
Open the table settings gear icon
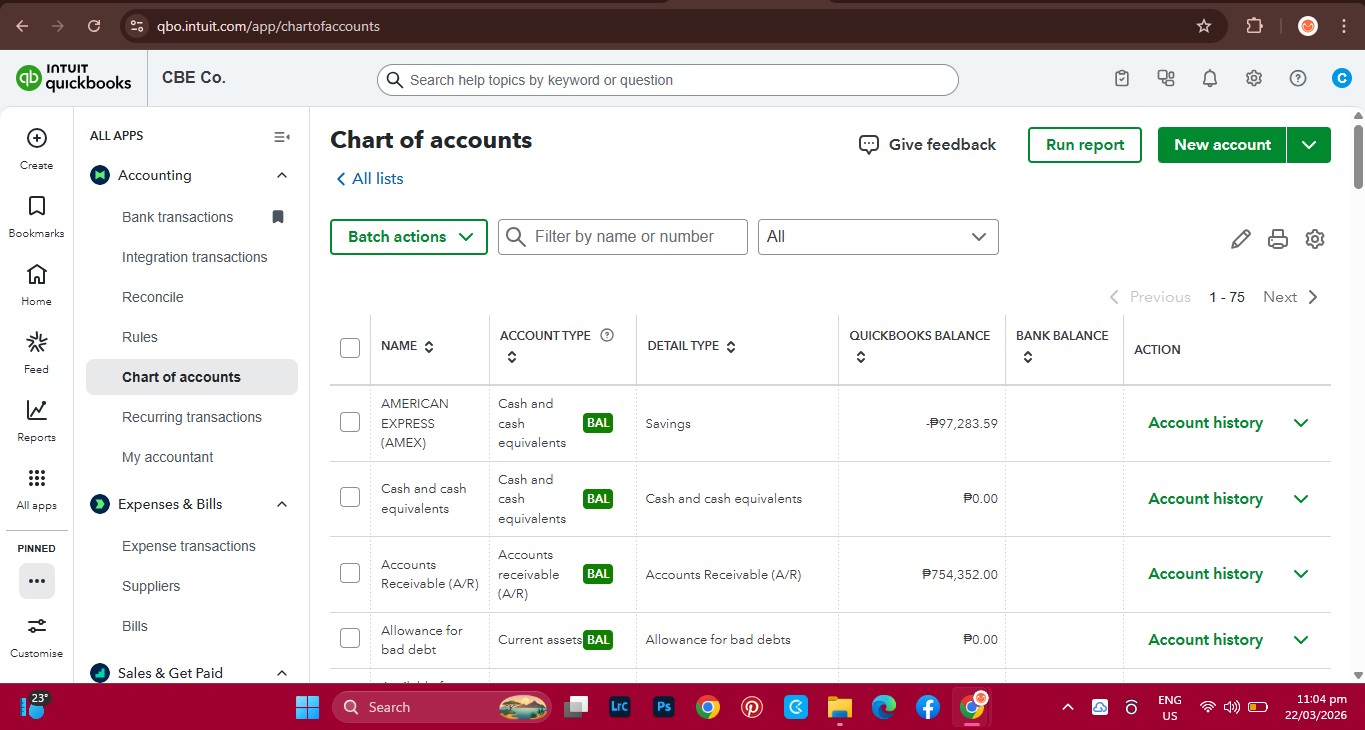click(1315, 239)
